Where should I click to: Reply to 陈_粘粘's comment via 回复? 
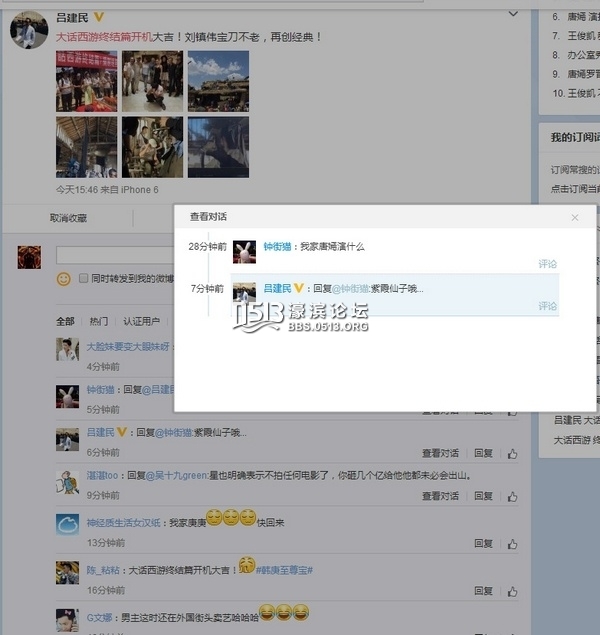pyautogui.click(x=483, y=589)
